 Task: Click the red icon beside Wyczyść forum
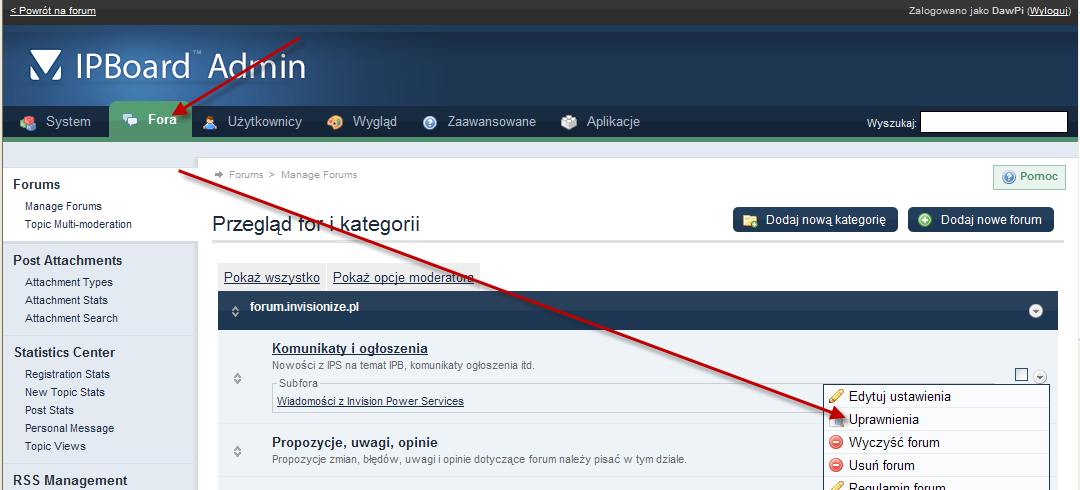tap(836, 442)
